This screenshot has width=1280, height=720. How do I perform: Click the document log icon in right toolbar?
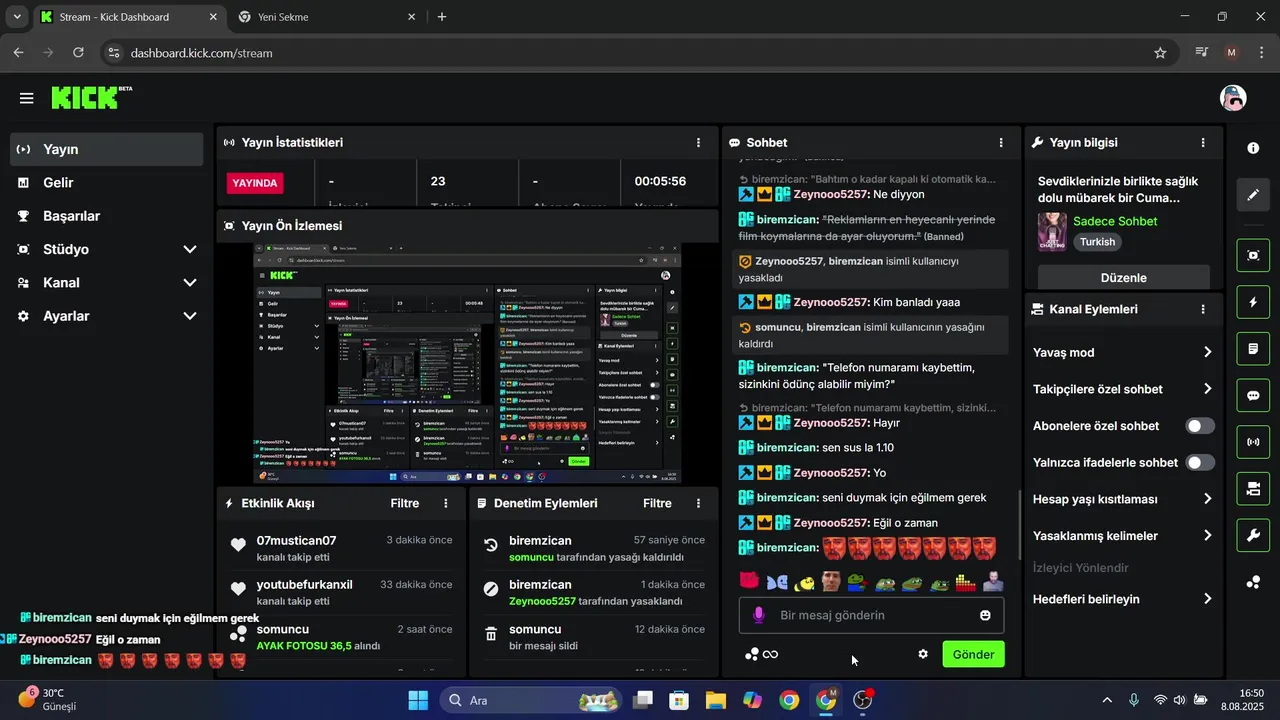click(x=1253, y=349)
